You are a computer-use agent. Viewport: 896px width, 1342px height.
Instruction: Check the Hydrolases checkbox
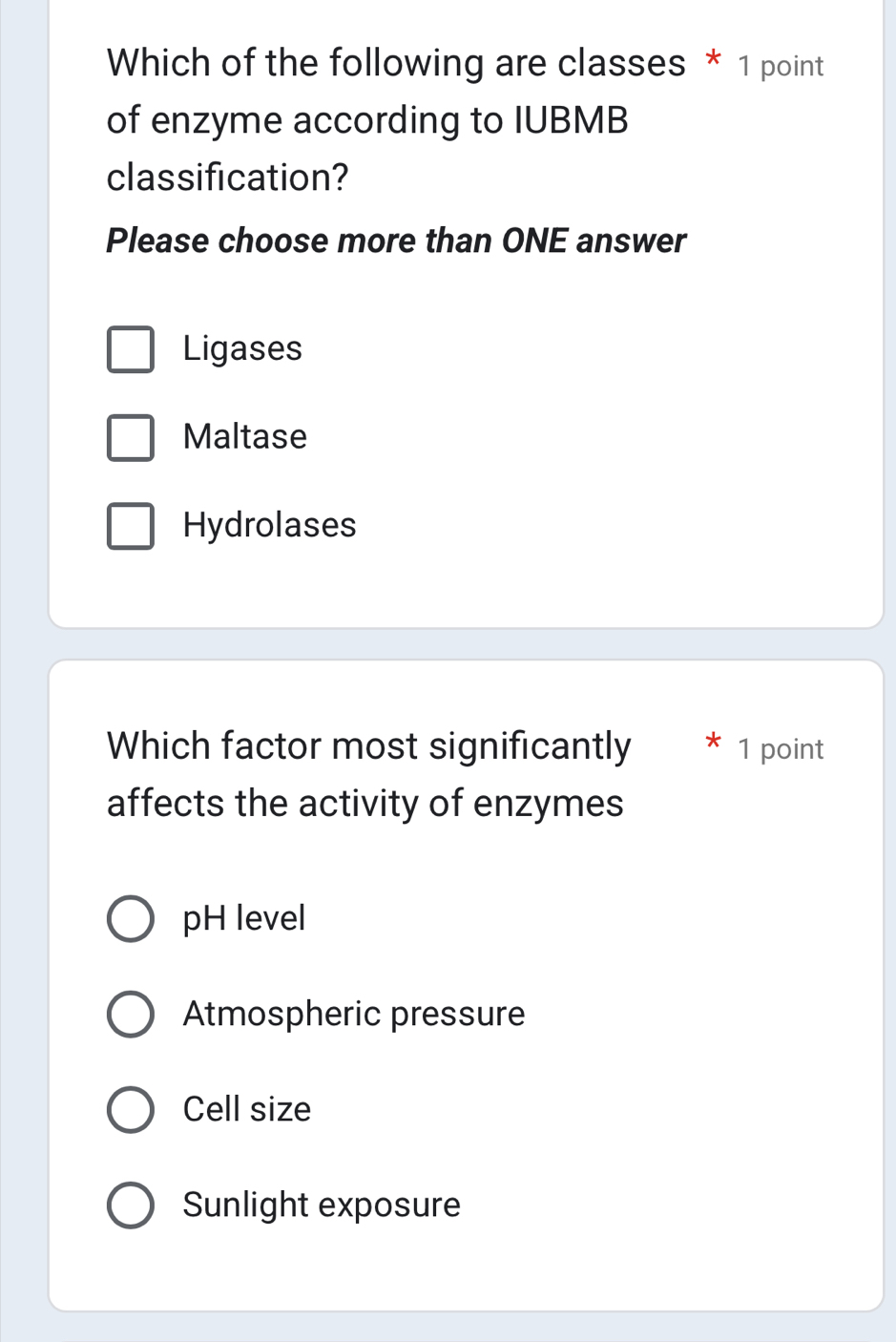pos(132,526)
